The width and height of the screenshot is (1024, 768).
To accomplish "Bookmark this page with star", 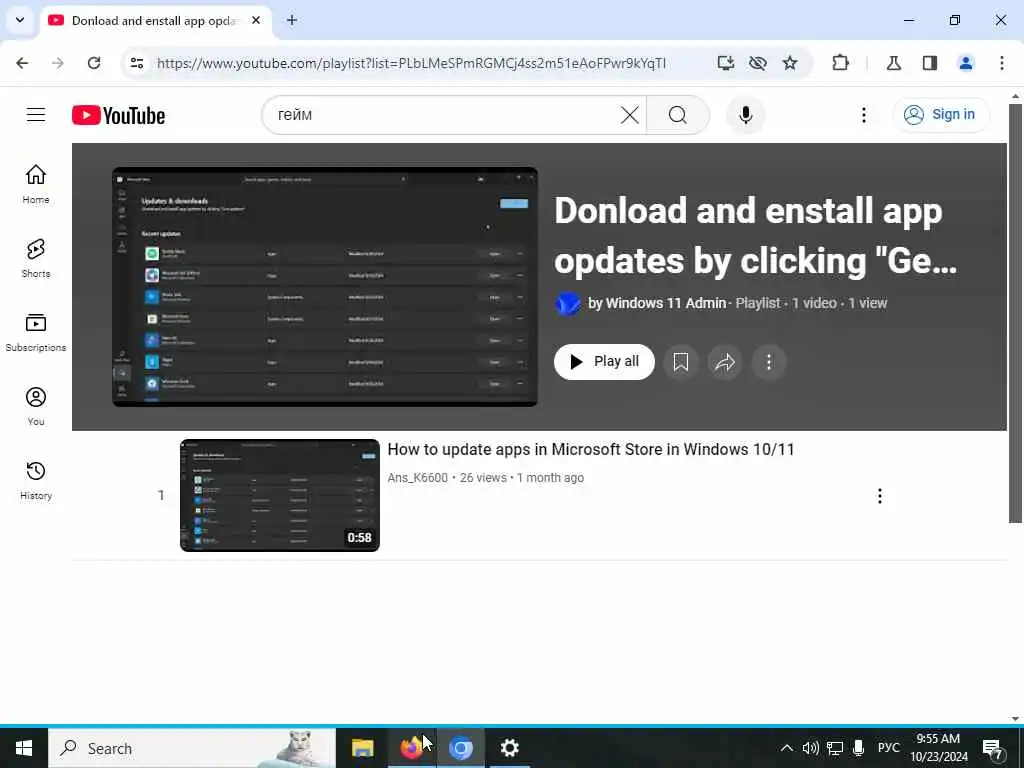I will tap(790, 63).
